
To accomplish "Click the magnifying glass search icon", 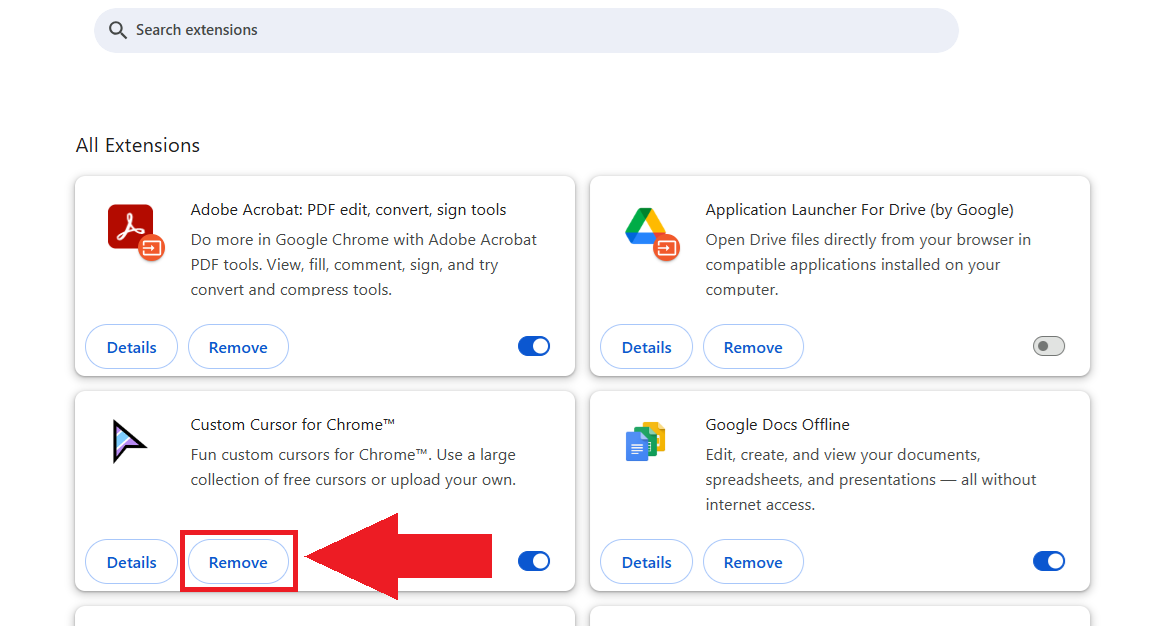I will click(x=118, y=30).
